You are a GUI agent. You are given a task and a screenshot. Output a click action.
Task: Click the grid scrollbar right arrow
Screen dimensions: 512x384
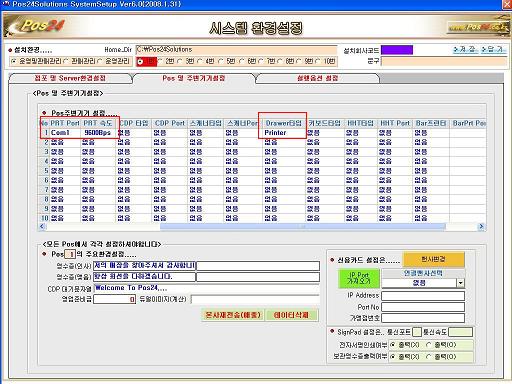coord(481,227)
